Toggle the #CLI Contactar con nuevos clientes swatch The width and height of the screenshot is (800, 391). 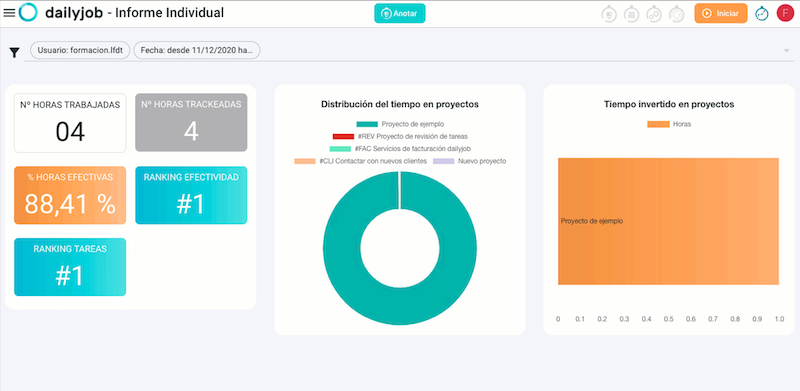[x=305, y=161]
